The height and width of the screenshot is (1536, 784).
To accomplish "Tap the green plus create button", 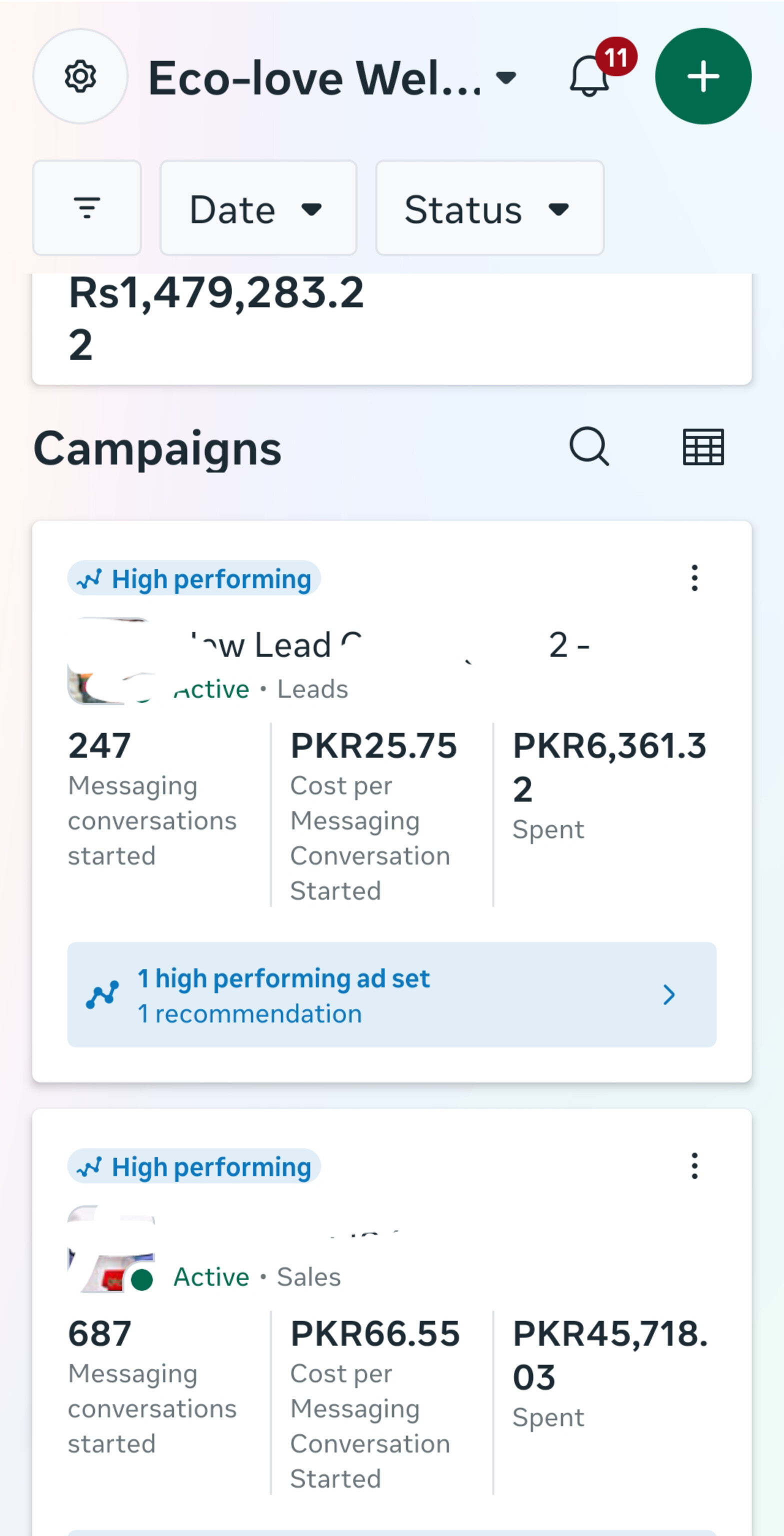I will point(703,76).
